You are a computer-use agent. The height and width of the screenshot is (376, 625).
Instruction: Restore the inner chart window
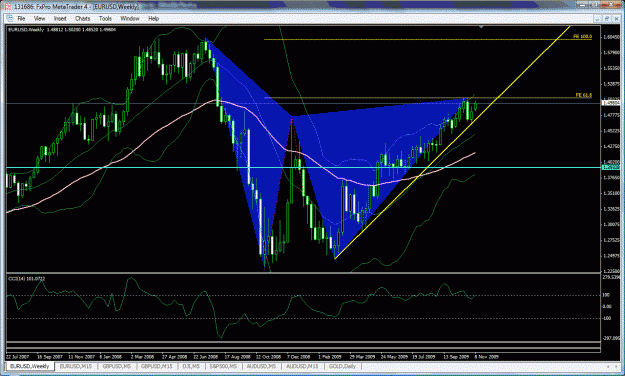pyautogui.click(x=607, y=18)
